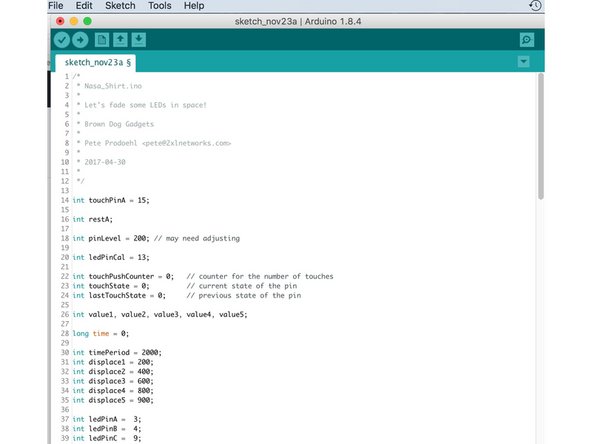This screenshot has width=592, height=444.
Task: Click the int touchState = 0 line
Action: click(111, 286)
